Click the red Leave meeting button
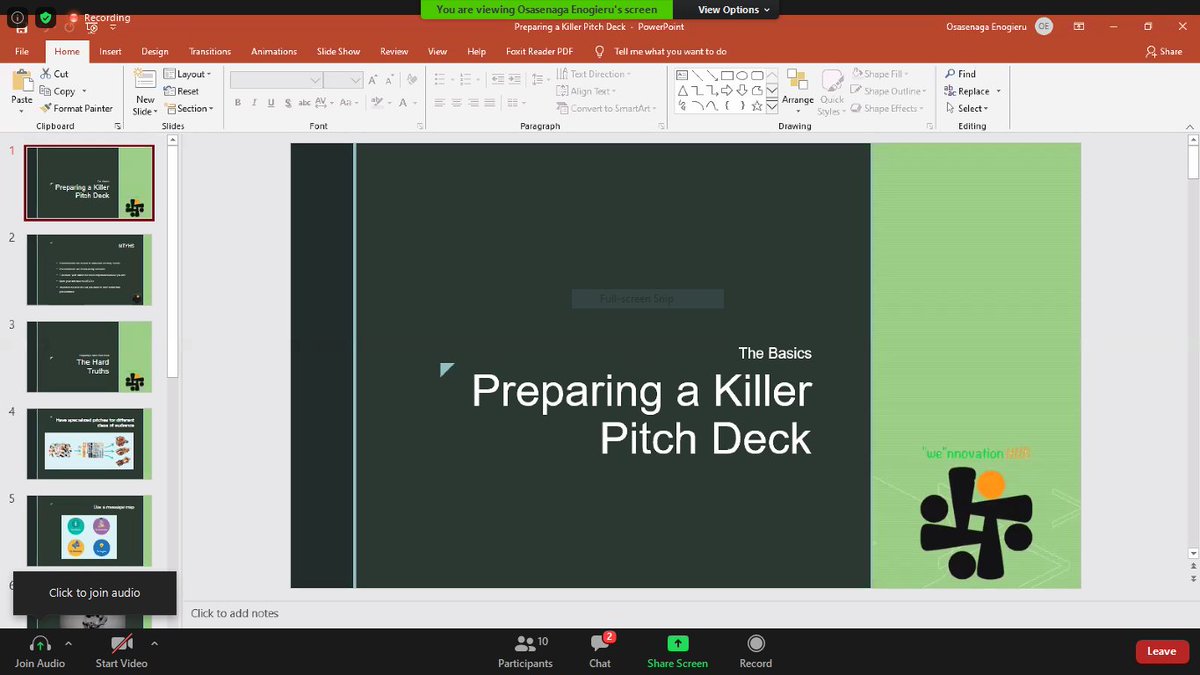 click(x=1162, y=651)
